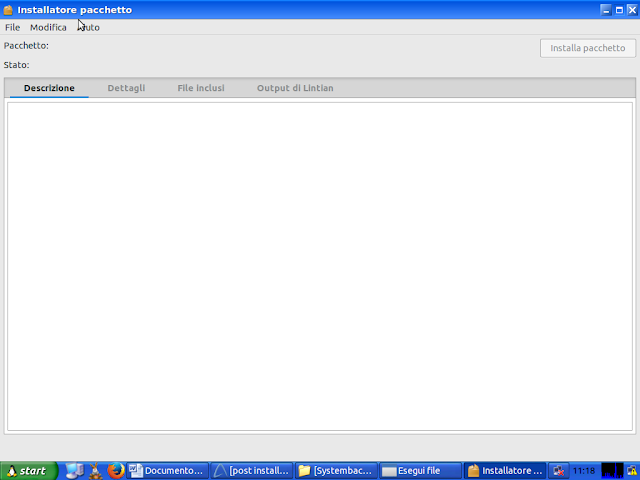Switch to the Dettagli tab
This screenshot has width=640, height=480.
126,88
